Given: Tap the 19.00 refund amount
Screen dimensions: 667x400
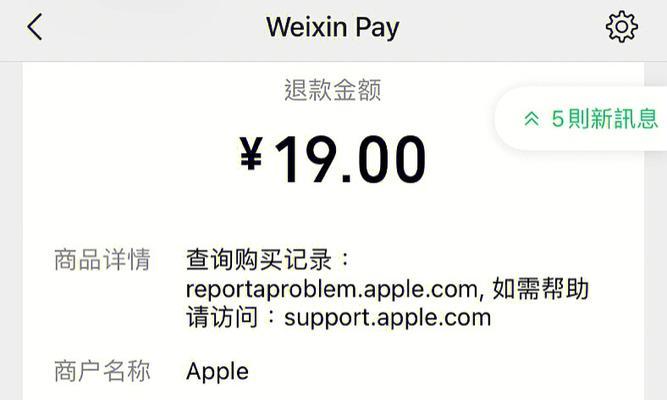Looking at the screenshot, I should tap(350, 159).
